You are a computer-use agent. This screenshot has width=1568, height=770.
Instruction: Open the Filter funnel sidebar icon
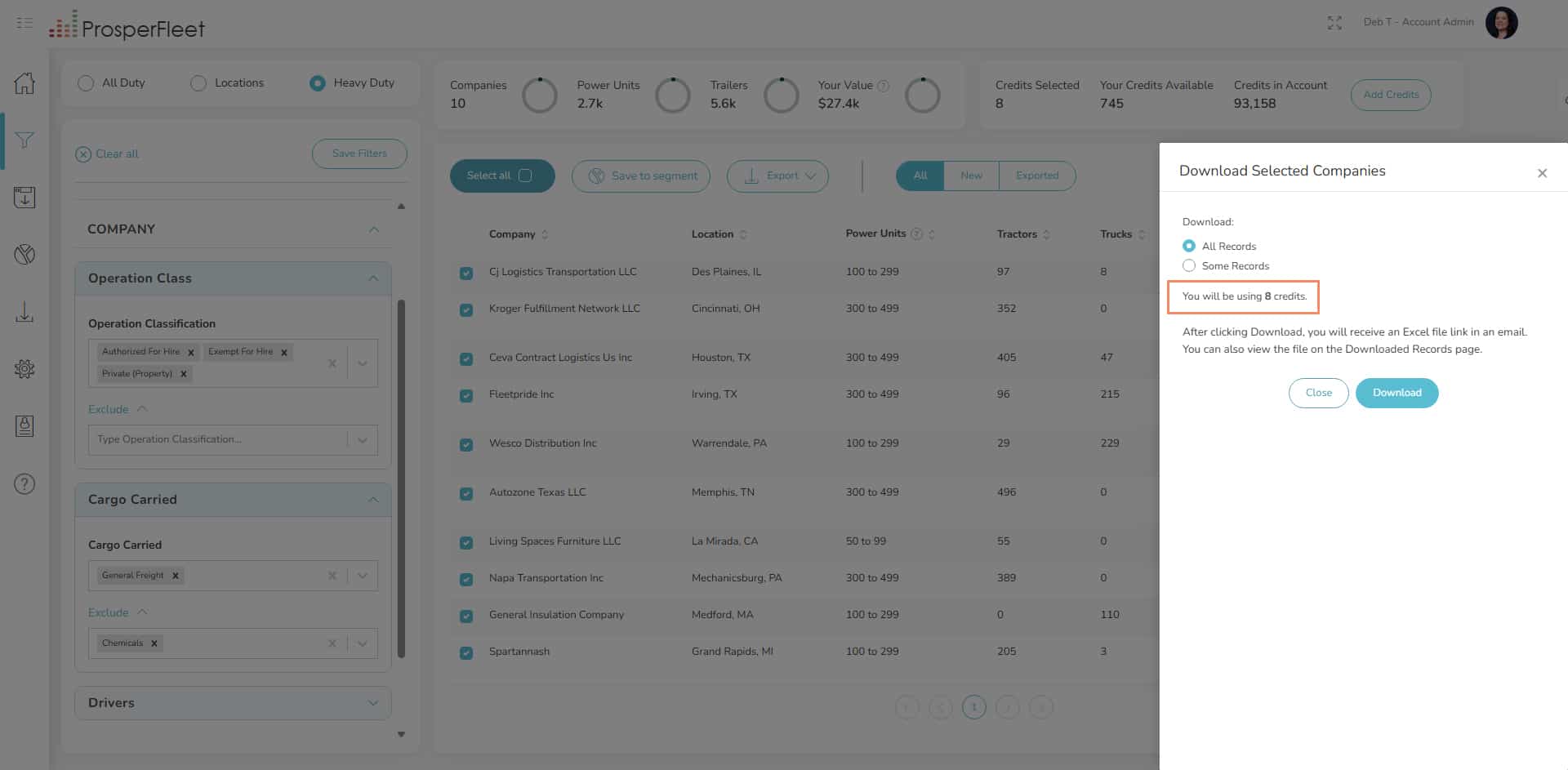point(24,140)
